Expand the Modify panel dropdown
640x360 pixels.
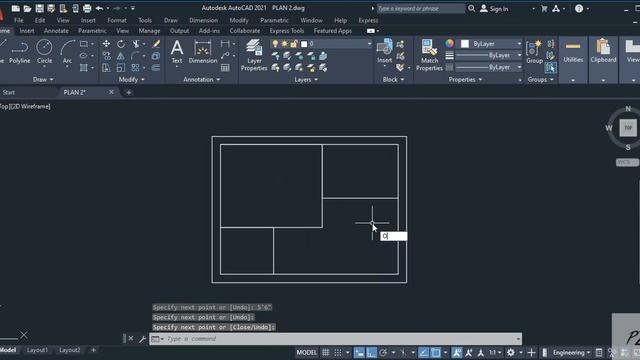click(x=131, y=80)
